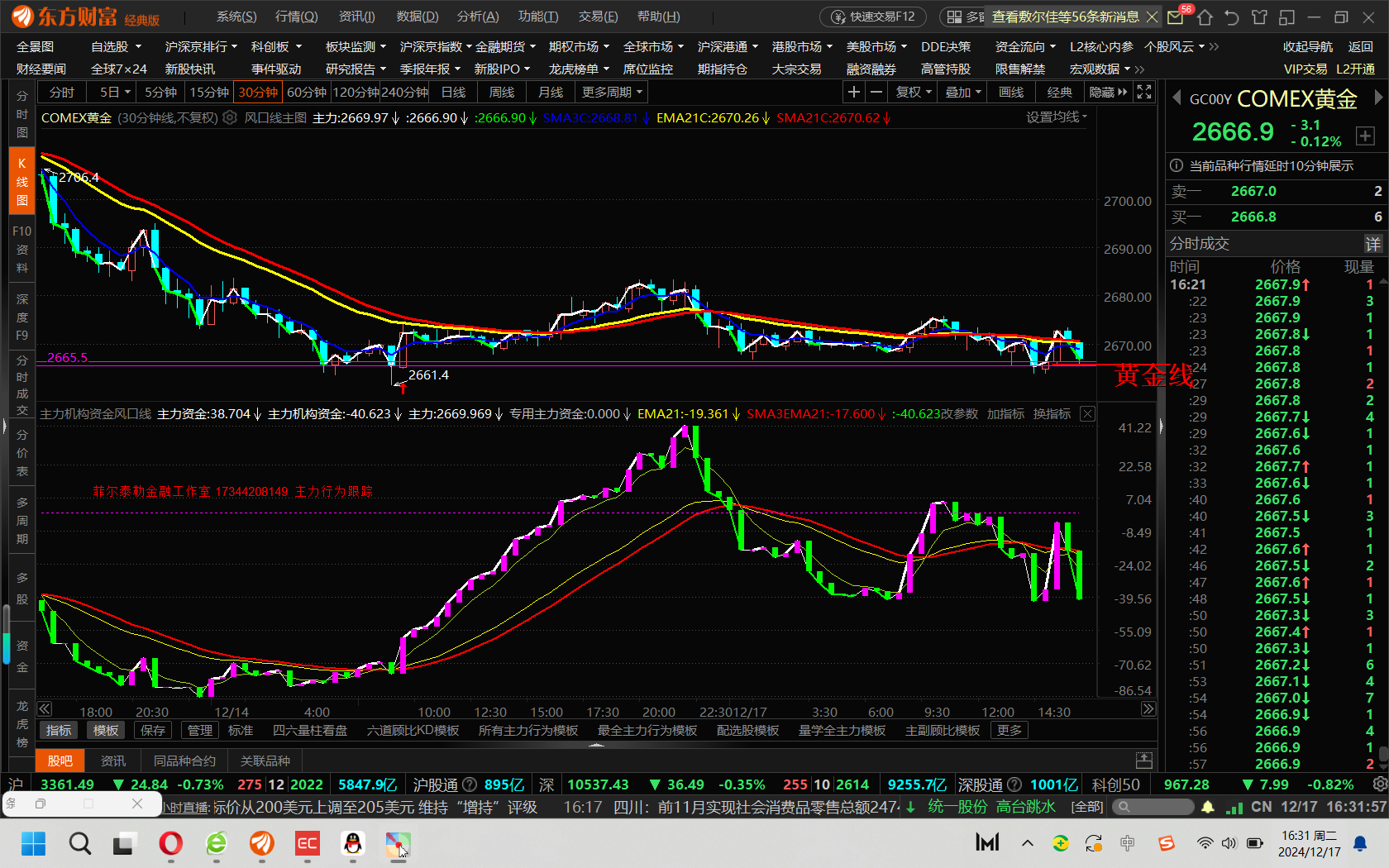Open the 分析(A) menu
Screen dimensions: 1389x868
478,17
